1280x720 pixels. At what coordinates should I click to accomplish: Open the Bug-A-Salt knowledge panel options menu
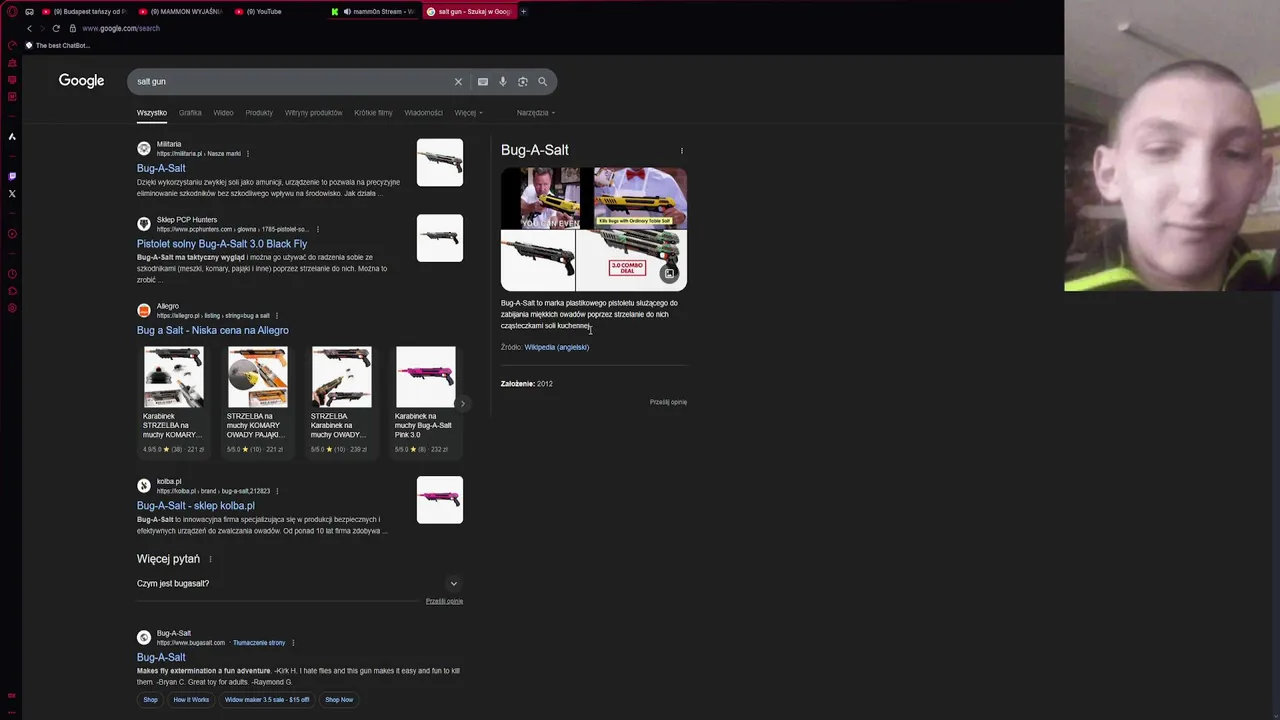pyautogui.click(x=682, y=151)
